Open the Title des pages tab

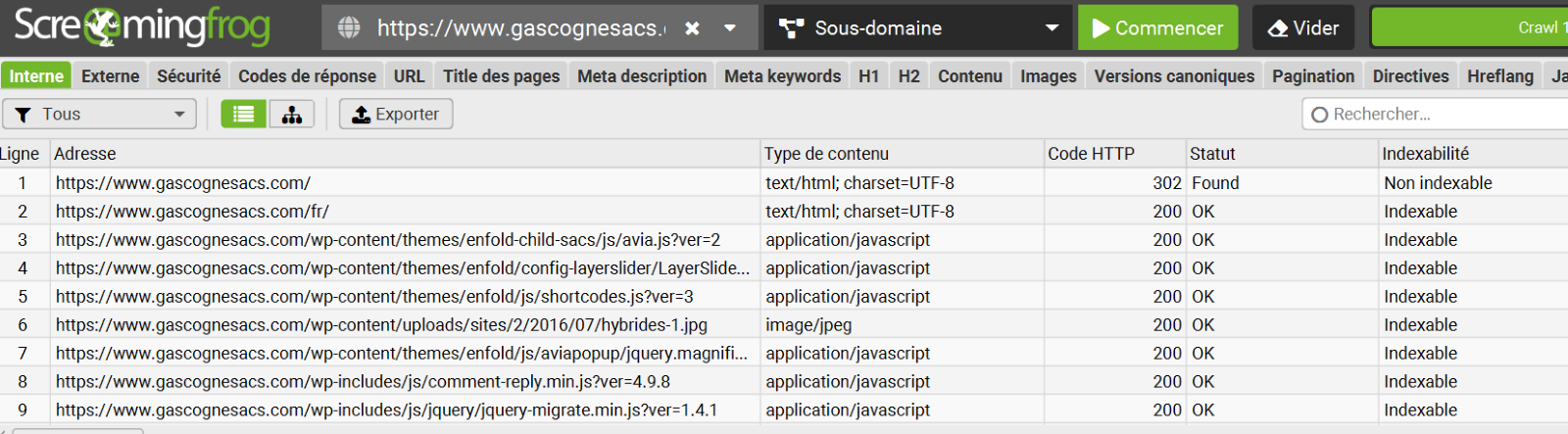[x=501, y=76]
